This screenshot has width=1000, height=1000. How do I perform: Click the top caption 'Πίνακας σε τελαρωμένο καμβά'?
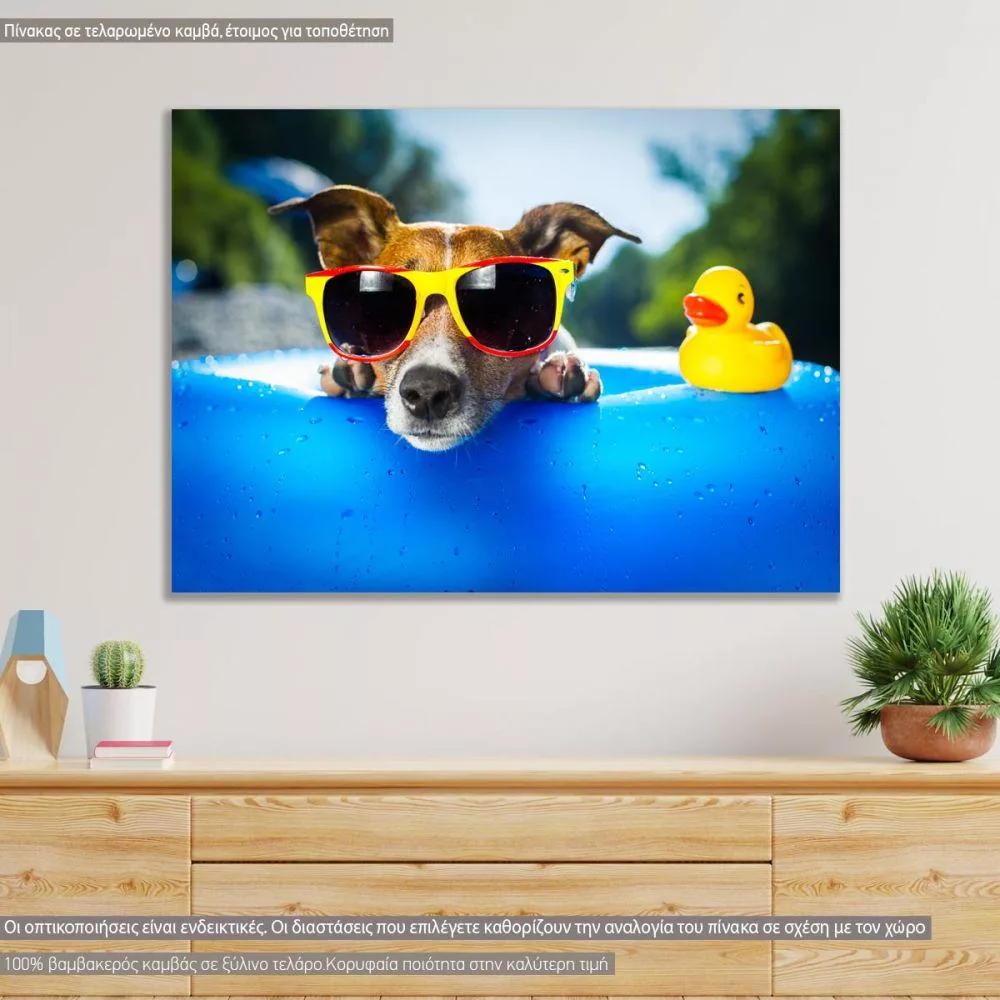pyautogui.click(x=197, y=30)
